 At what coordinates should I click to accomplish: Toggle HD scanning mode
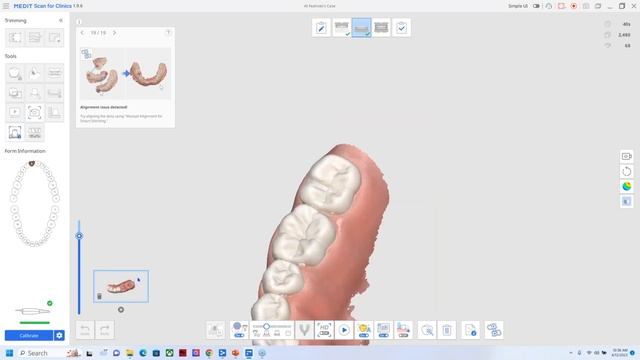point(324,330)
